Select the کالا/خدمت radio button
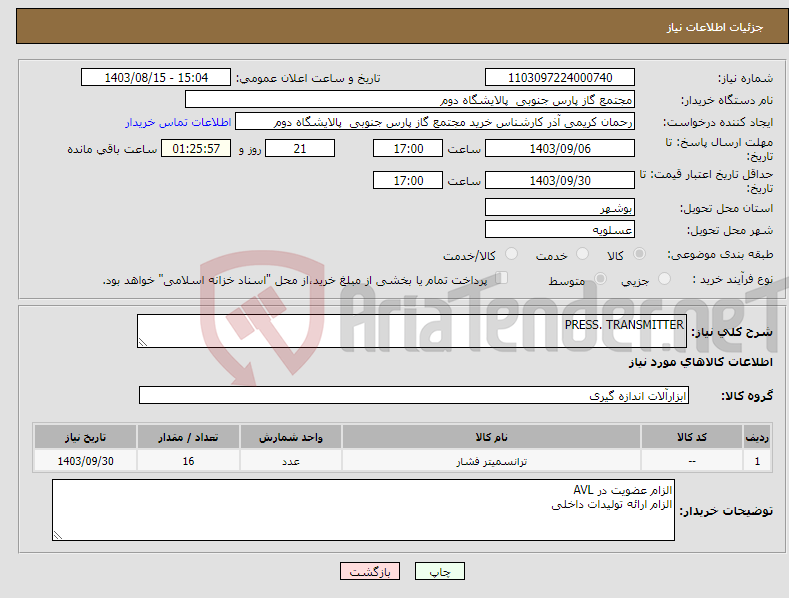 pyautogui.click(x=511, y=254)
